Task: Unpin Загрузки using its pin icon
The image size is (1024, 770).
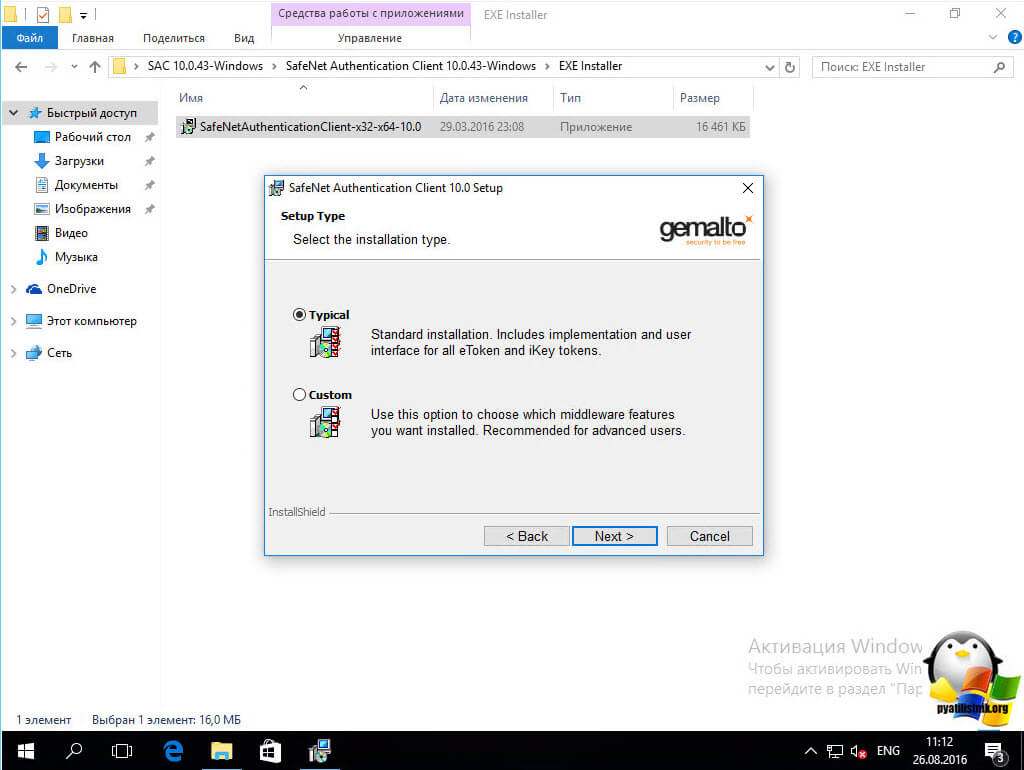Action: coord(150,161)
